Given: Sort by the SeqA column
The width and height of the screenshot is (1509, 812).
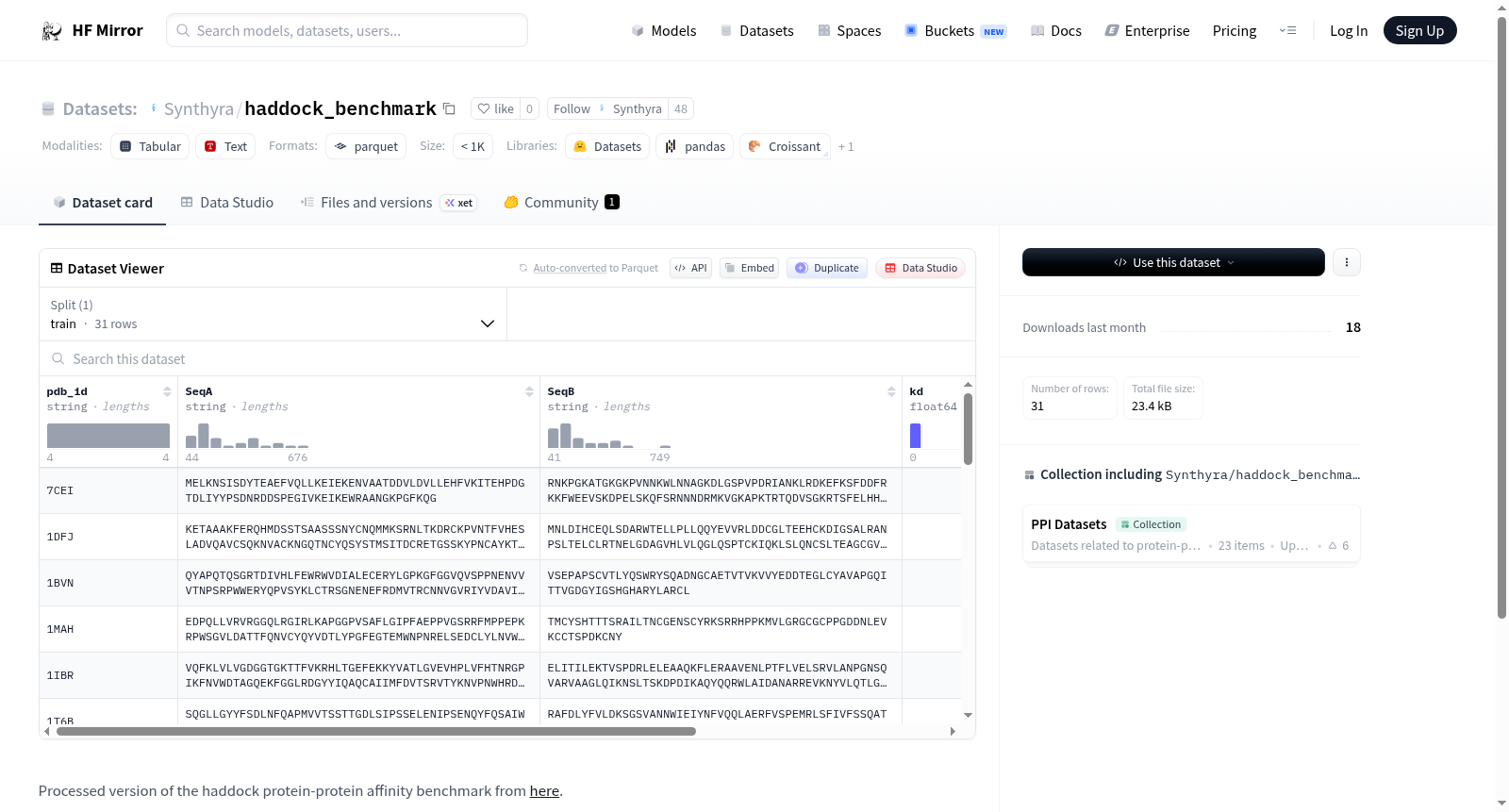Looking at the screenshot, I should [529, 391].
